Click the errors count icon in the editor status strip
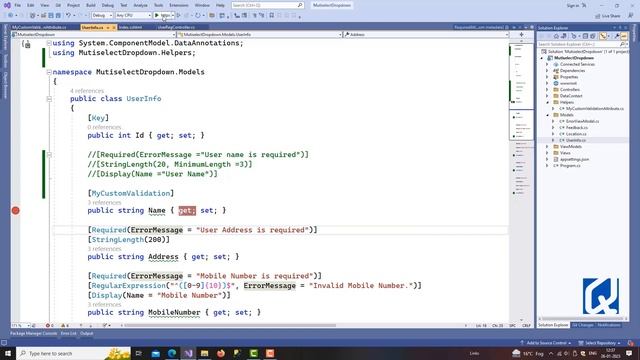 pyautogui.click(x=49, y=325)
